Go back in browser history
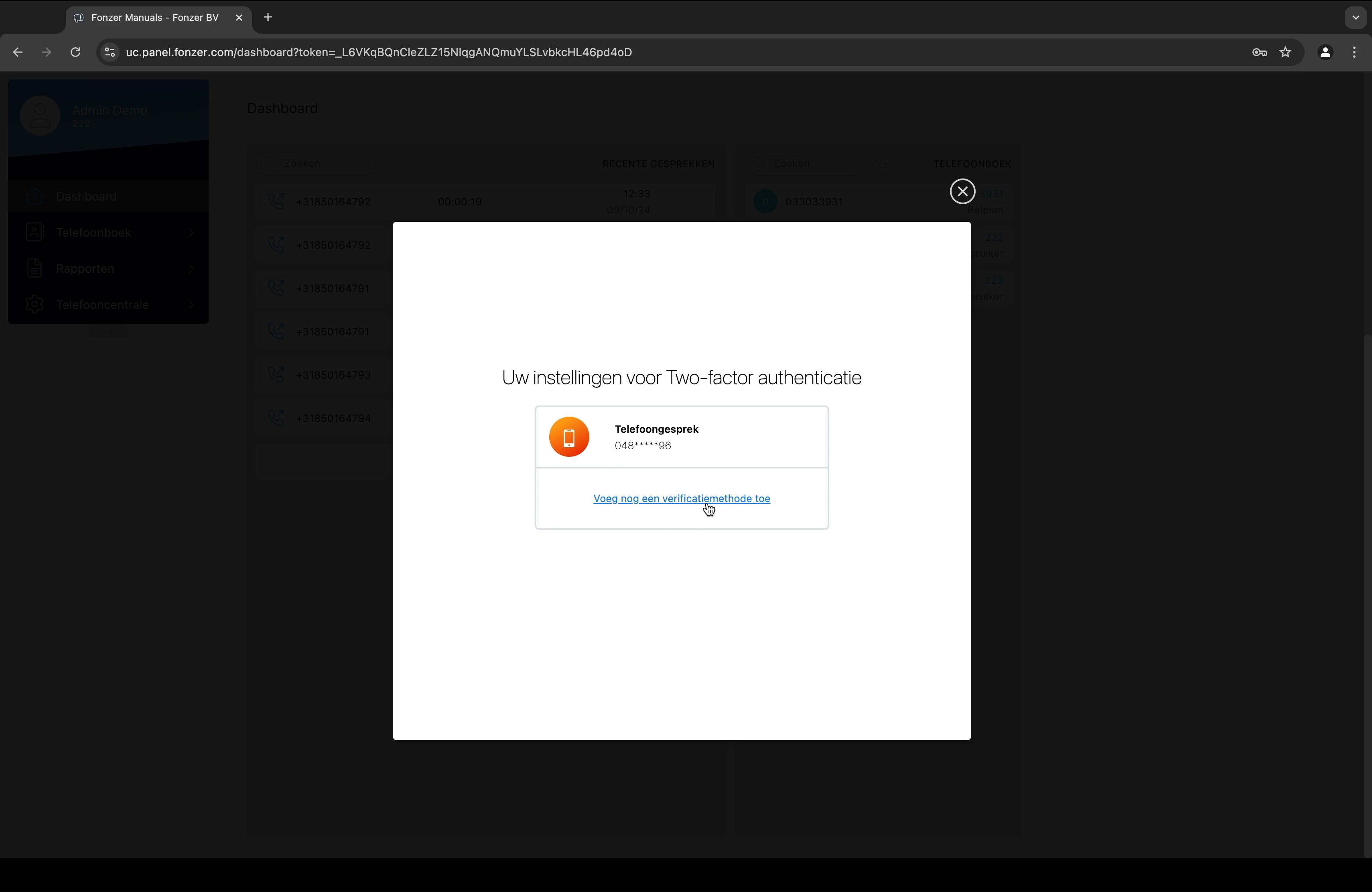The width and height of the screenshot is (1372, 892). click(18, 53)
